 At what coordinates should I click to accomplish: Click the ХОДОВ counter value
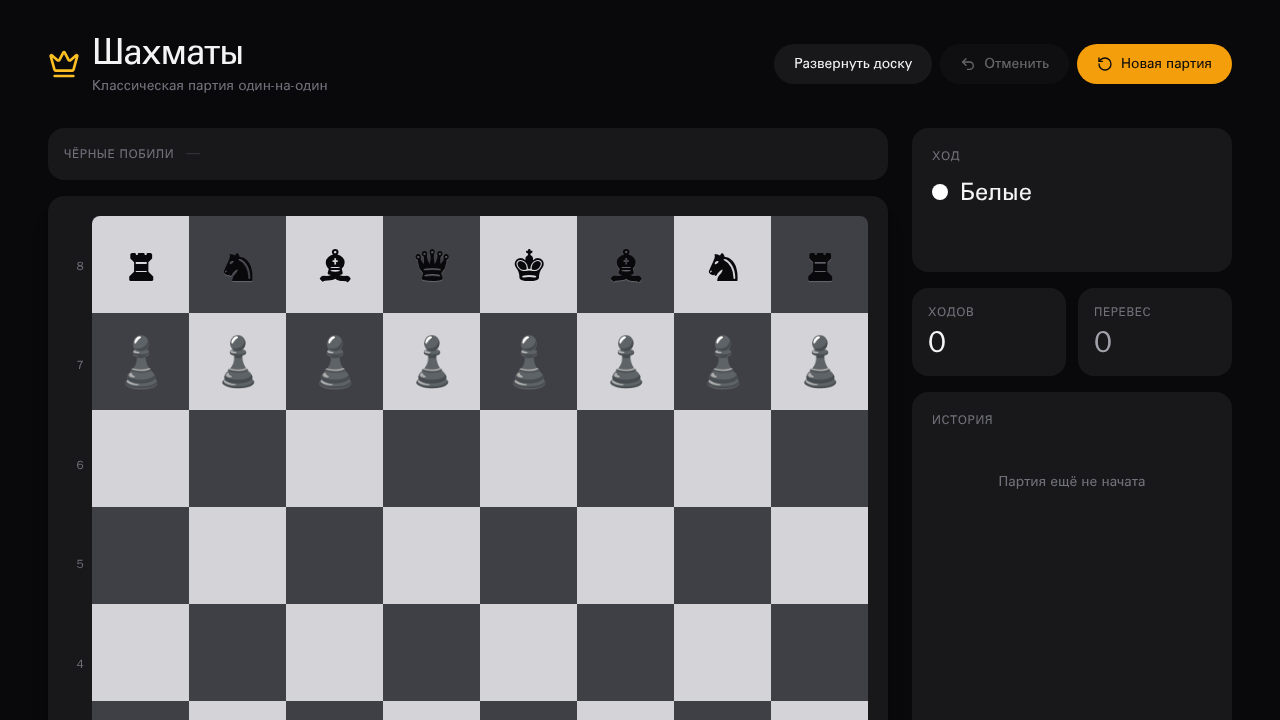[937, 342]
